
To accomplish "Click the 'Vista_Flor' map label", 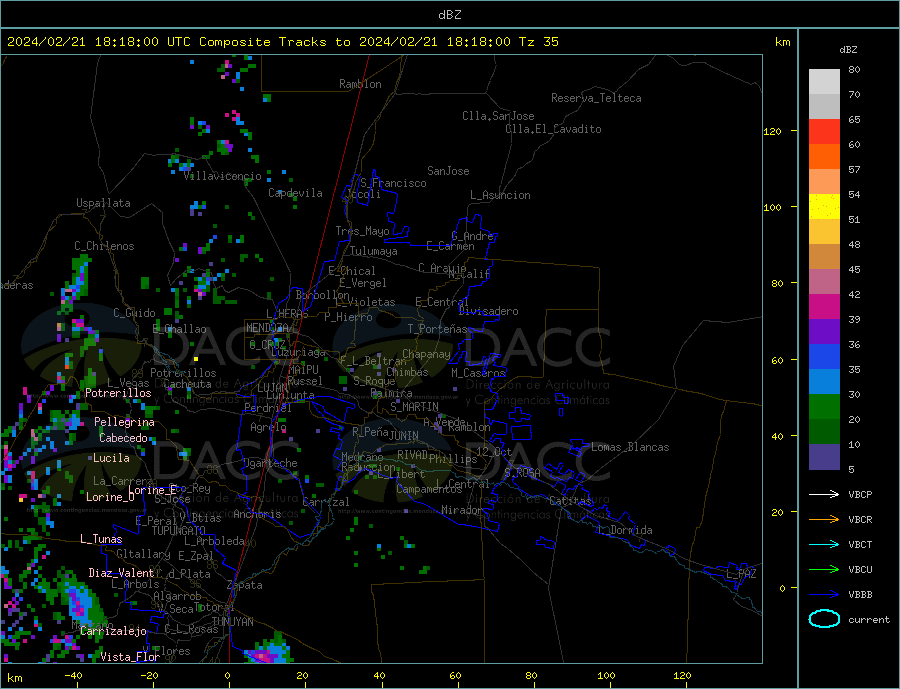I will (x=130, y=657).
